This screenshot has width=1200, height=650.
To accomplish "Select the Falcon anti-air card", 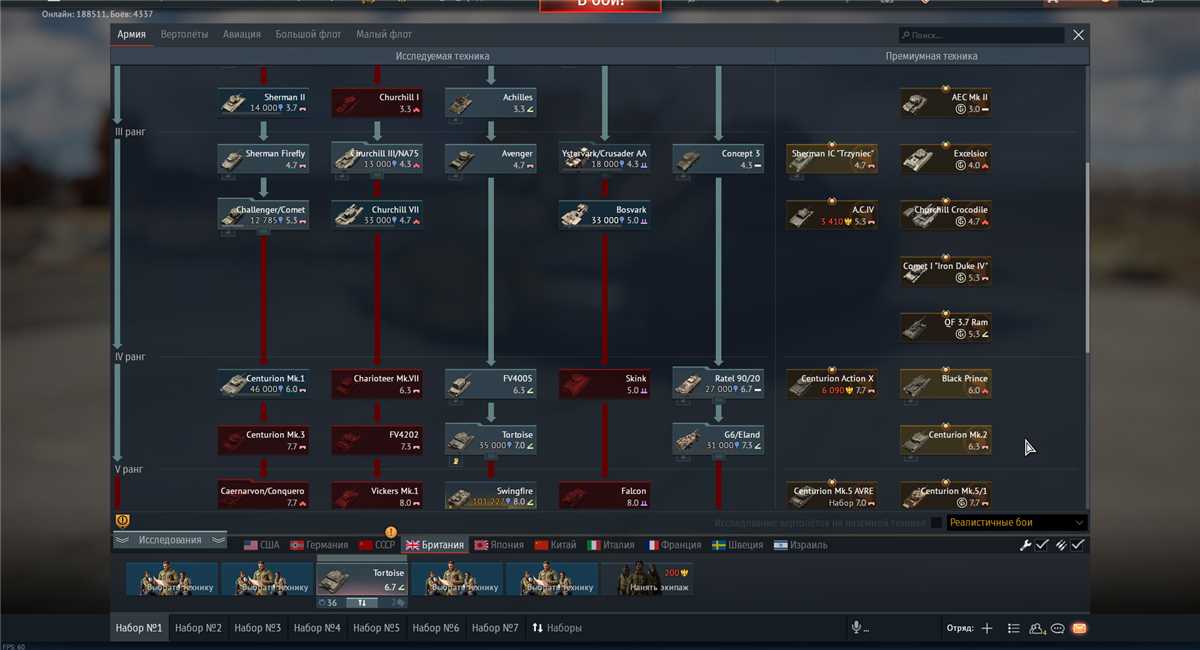I will (x=605, y=496).
